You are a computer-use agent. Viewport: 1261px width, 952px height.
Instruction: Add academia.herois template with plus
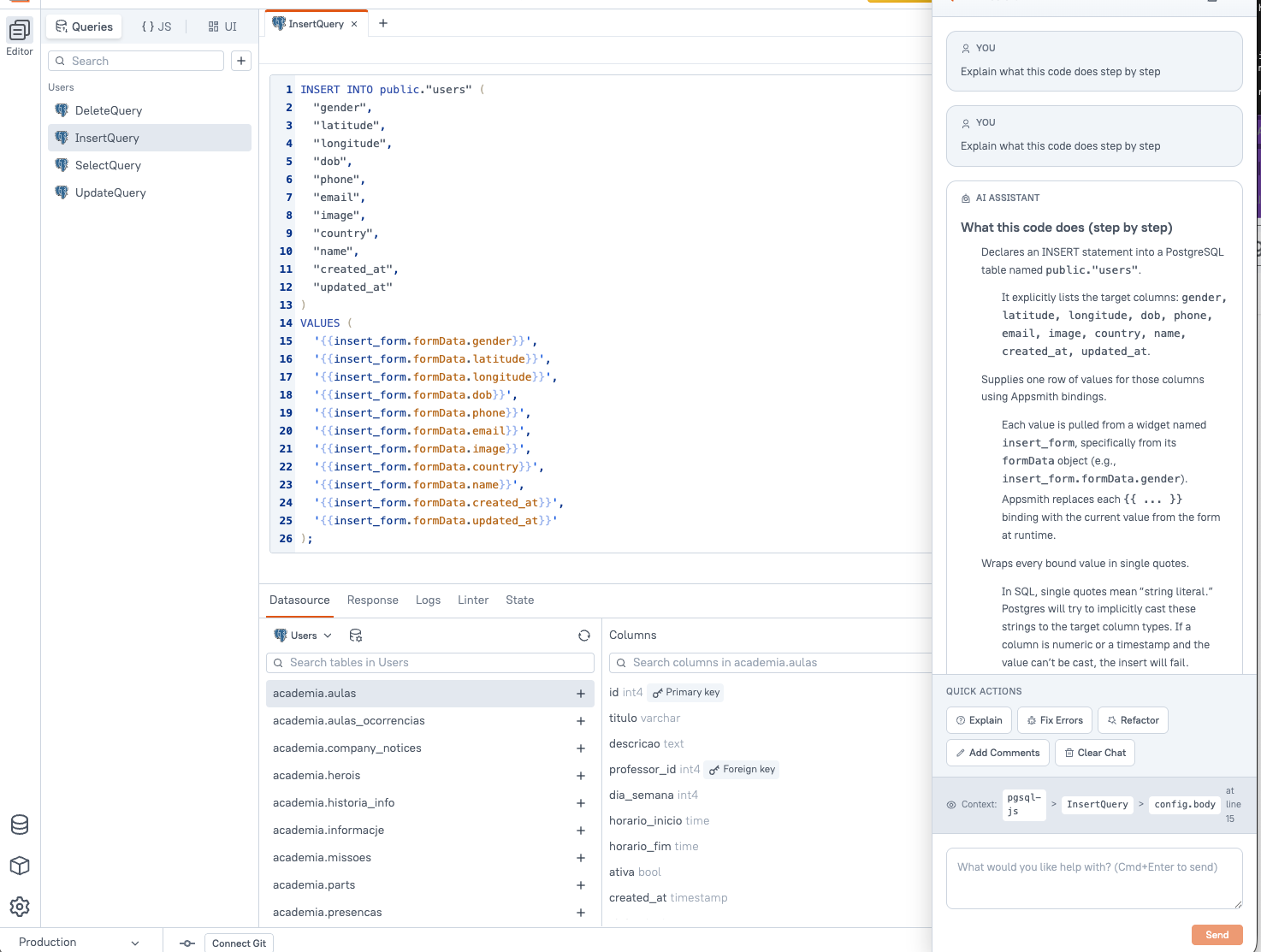[581, 776]
